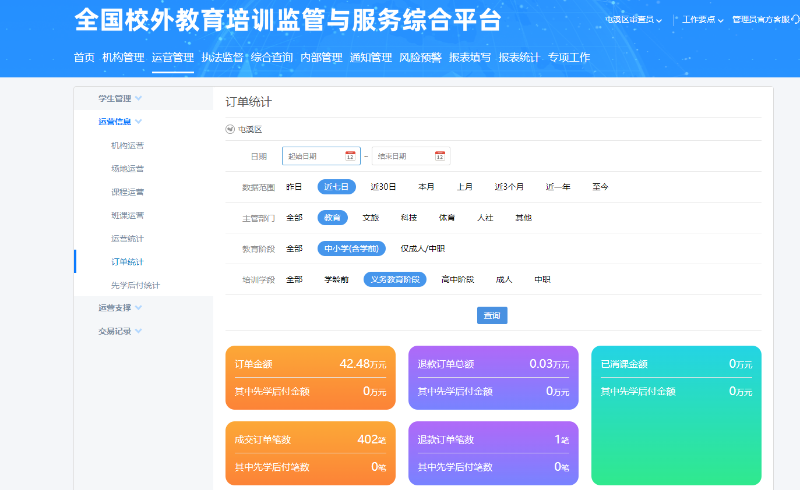800x490 pixels.
Task: Open the start date calendar icon
Action: 350,156
